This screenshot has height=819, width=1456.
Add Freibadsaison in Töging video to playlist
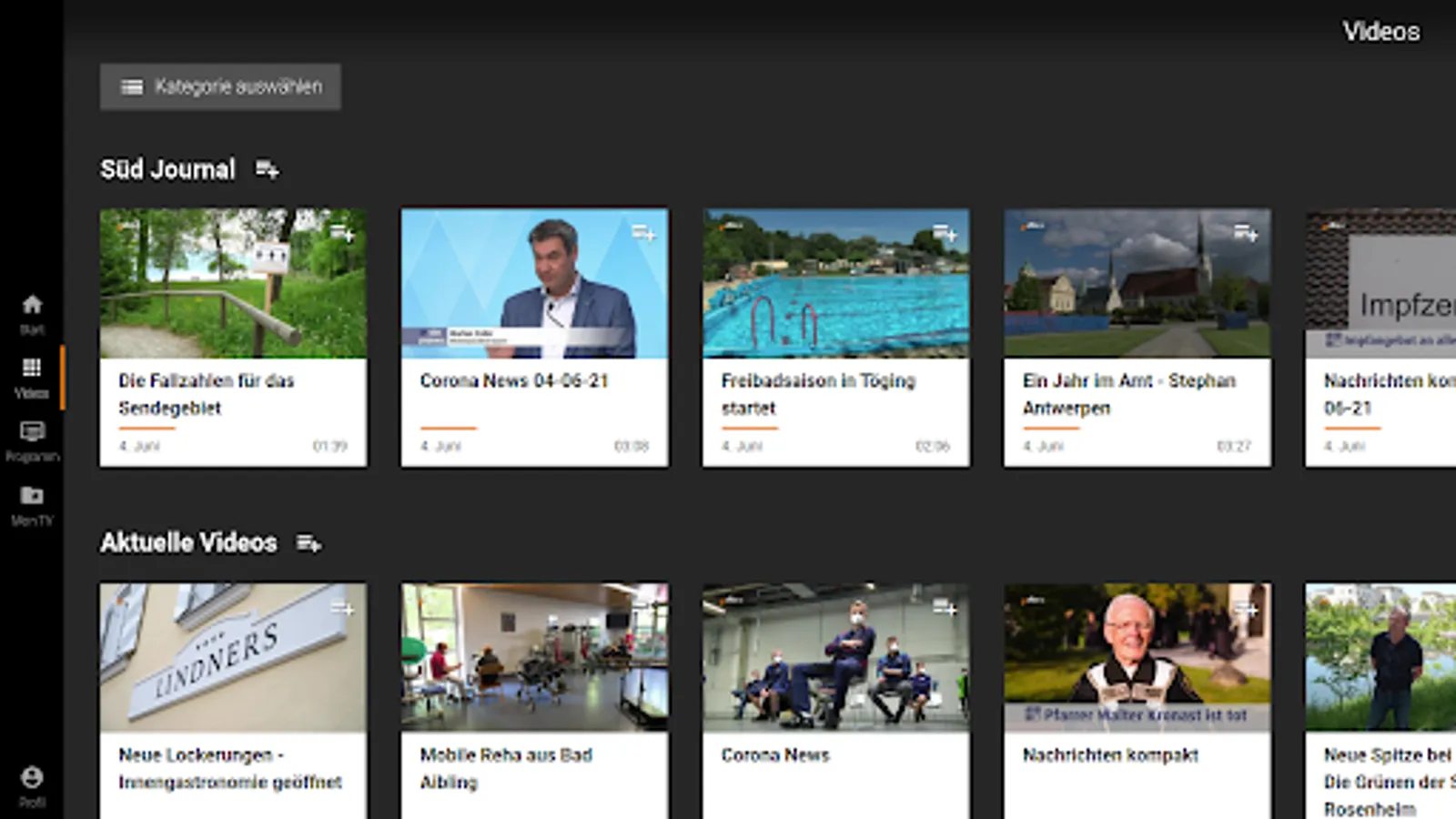(945, 233)
